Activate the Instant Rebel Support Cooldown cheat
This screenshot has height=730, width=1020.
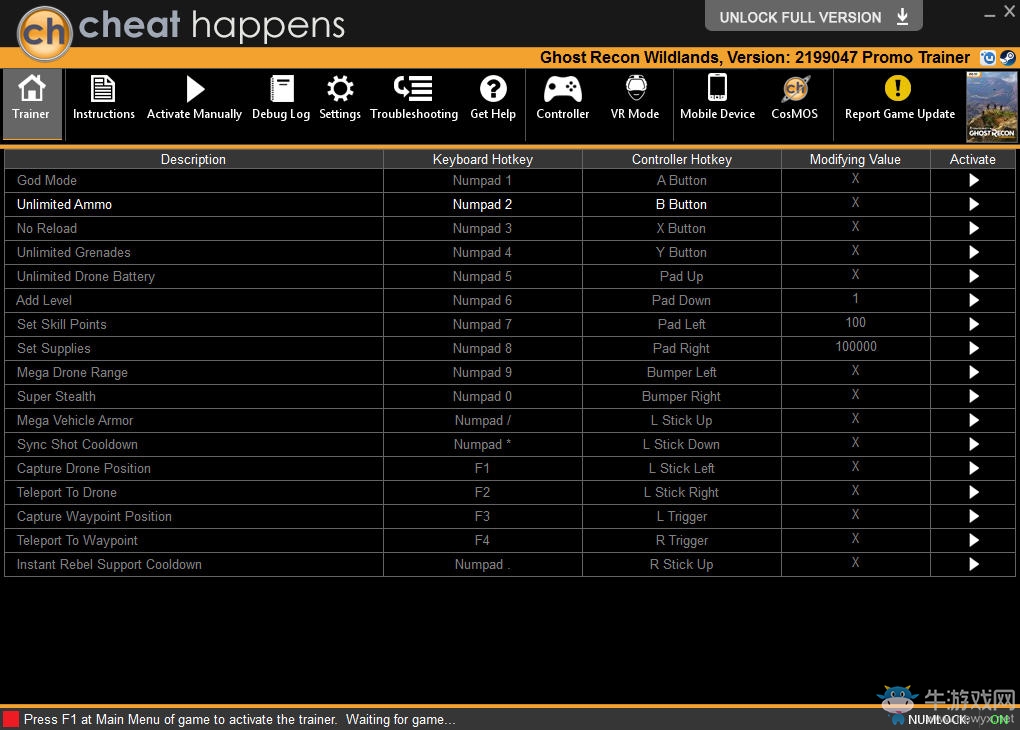pos(973,564)
